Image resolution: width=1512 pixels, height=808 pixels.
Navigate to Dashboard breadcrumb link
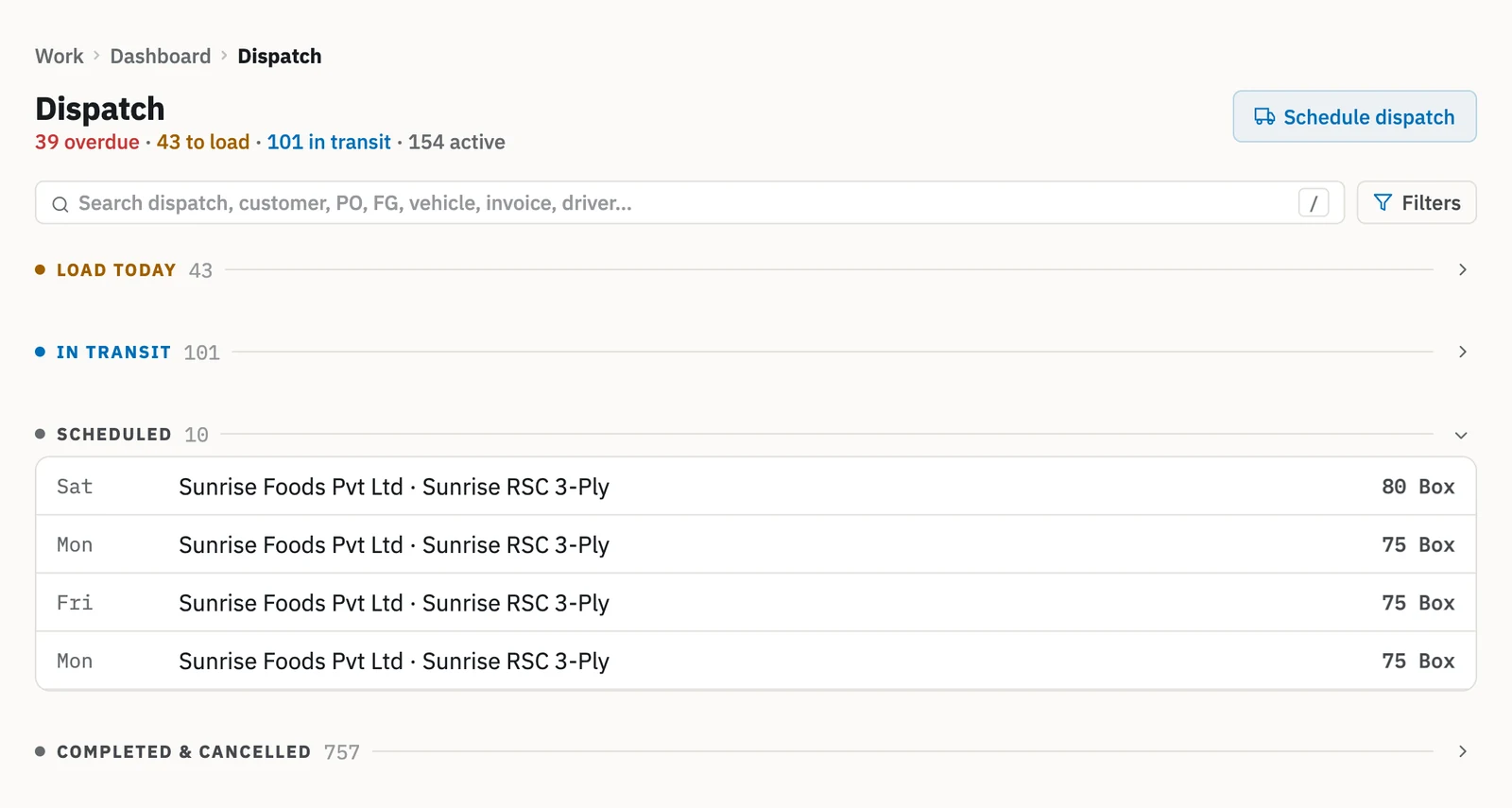(x=161, y=57)
